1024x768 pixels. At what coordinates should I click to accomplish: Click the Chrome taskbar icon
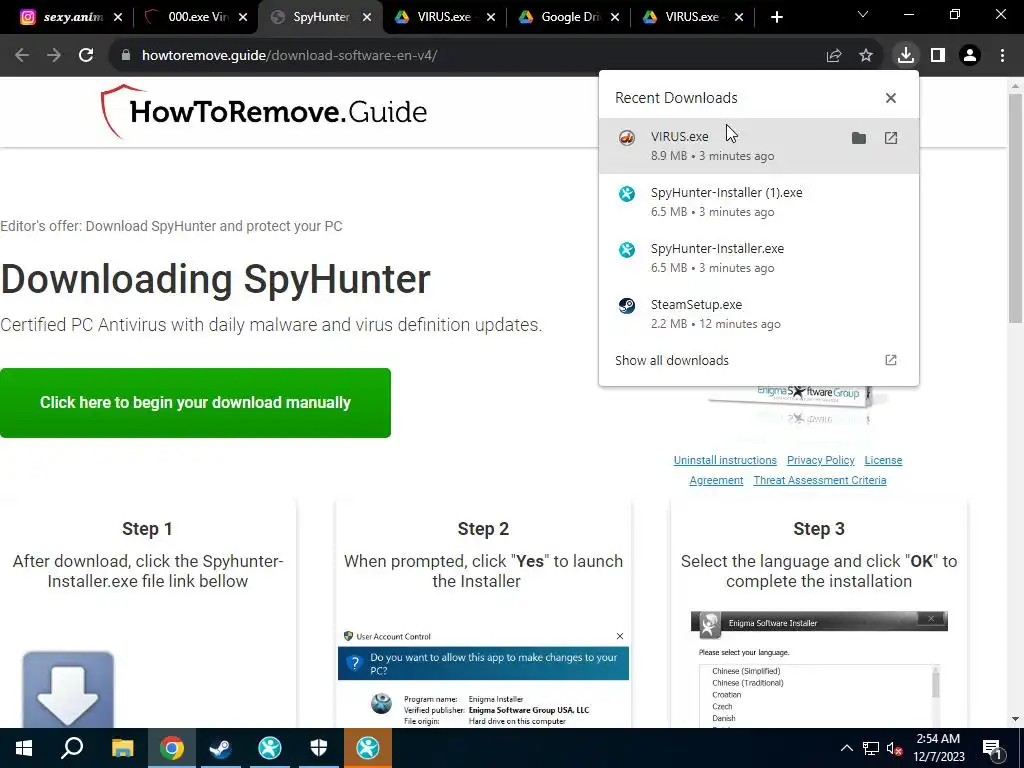click(172, 748)
